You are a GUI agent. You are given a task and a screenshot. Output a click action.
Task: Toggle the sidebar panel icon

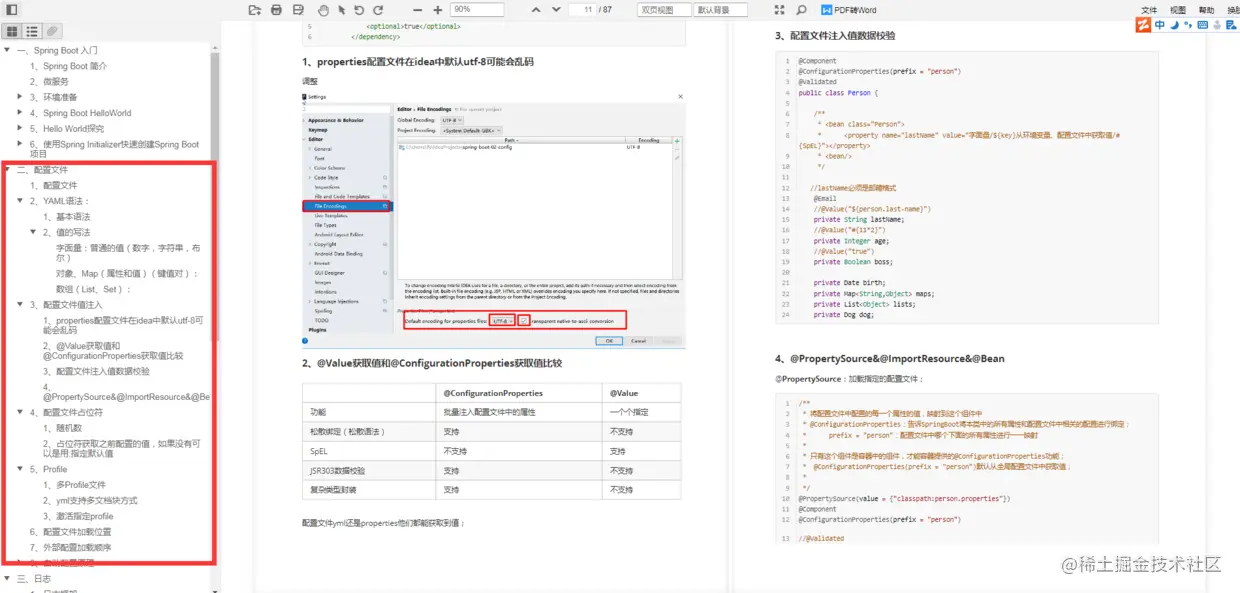11,9
